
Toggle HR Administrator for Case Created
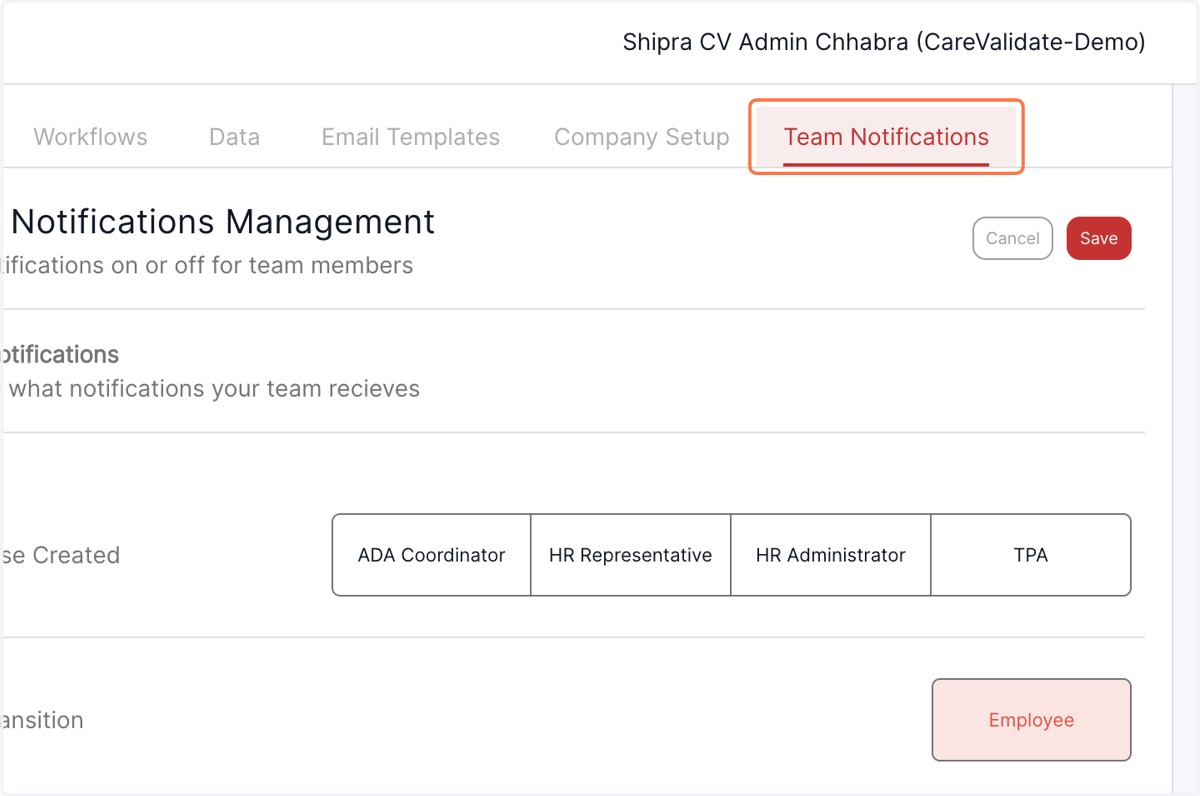(831, 555)
